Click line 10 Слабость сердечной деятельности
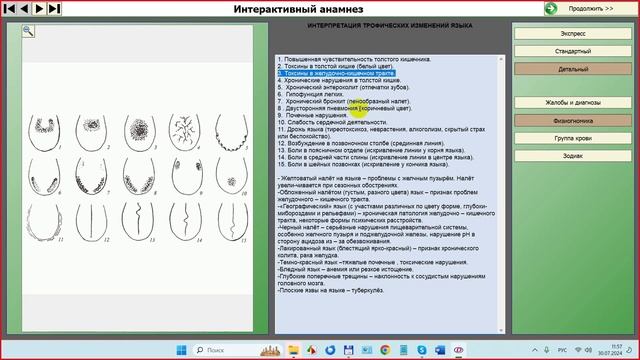Image resolution: width=640 pixels, height=360 pixels. (332, 122)
